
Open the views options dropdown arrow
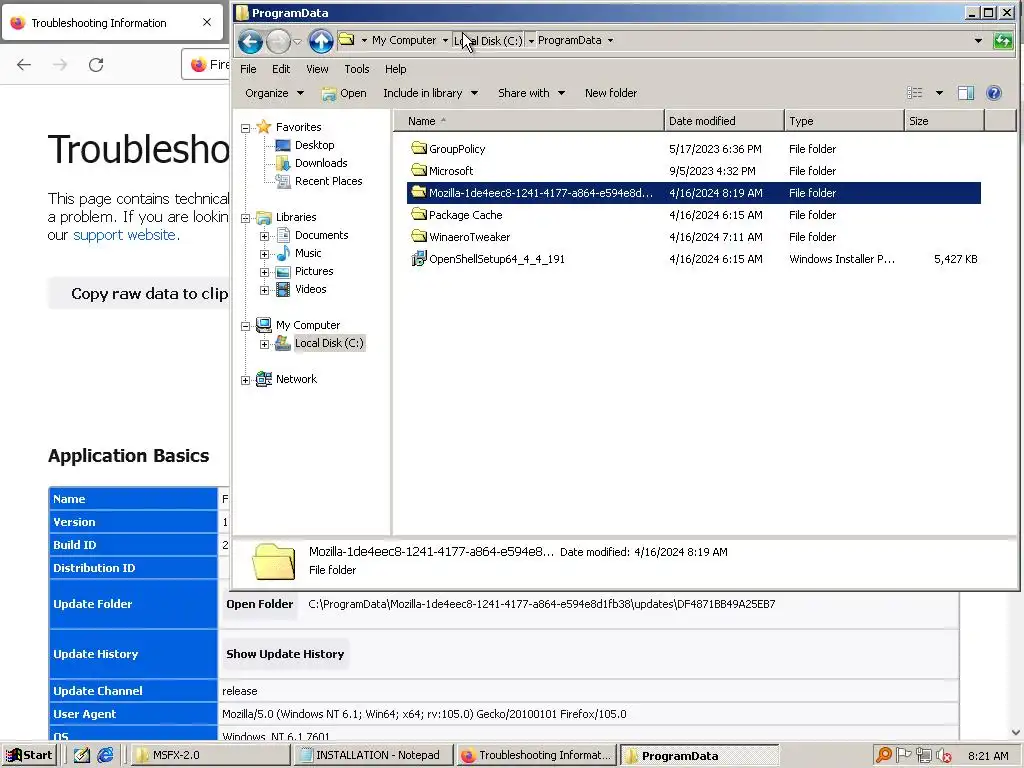point(939,93)
